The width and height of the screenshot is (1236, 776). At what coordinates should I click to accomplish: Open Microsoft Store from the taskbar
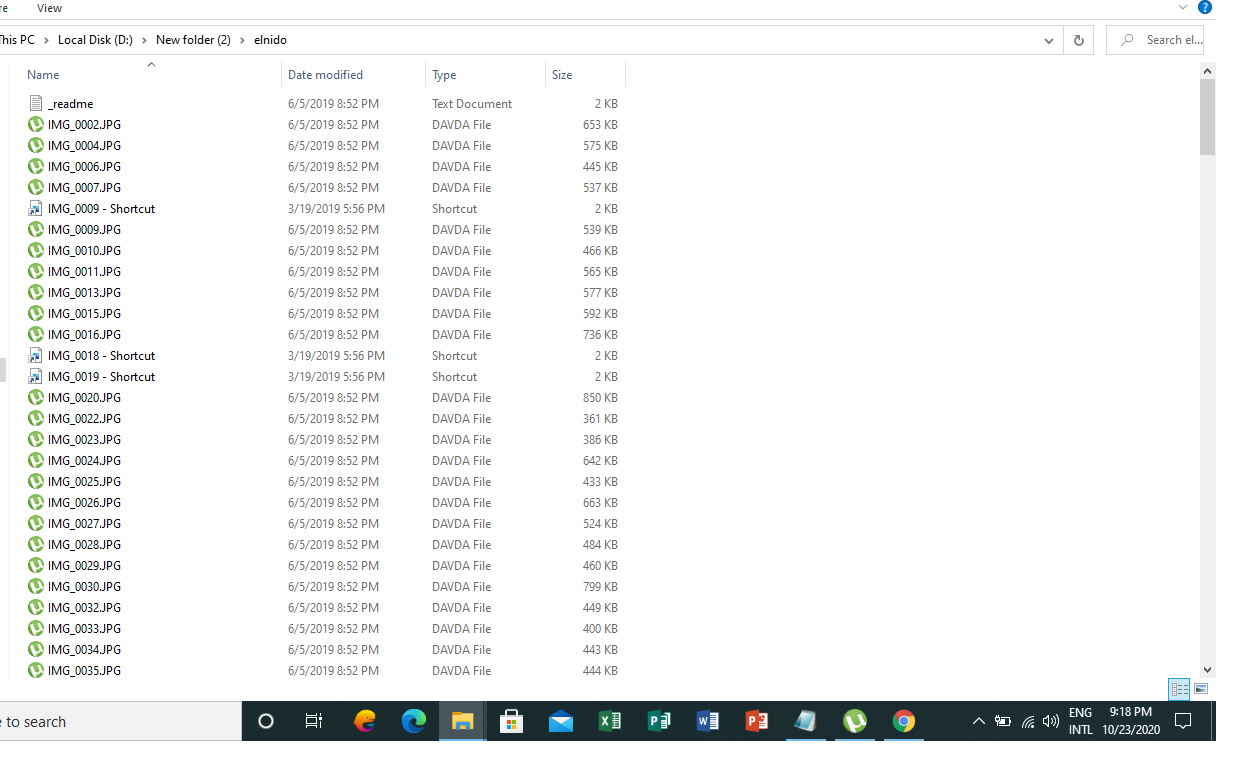tap(511, 721)
